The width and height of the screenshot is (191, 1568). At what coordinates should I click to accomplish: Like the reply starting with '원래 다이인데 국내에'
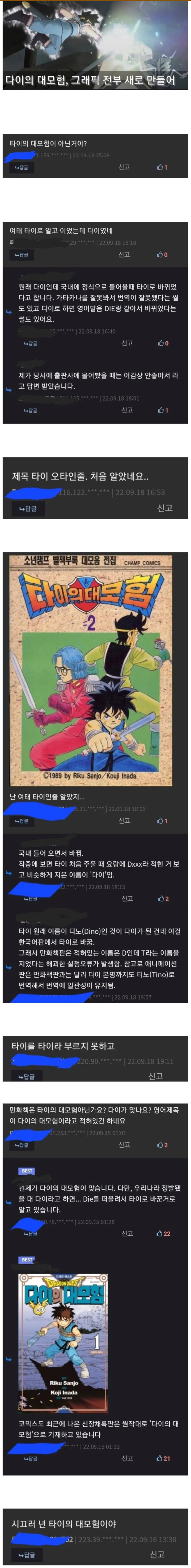tap(163, 343)
